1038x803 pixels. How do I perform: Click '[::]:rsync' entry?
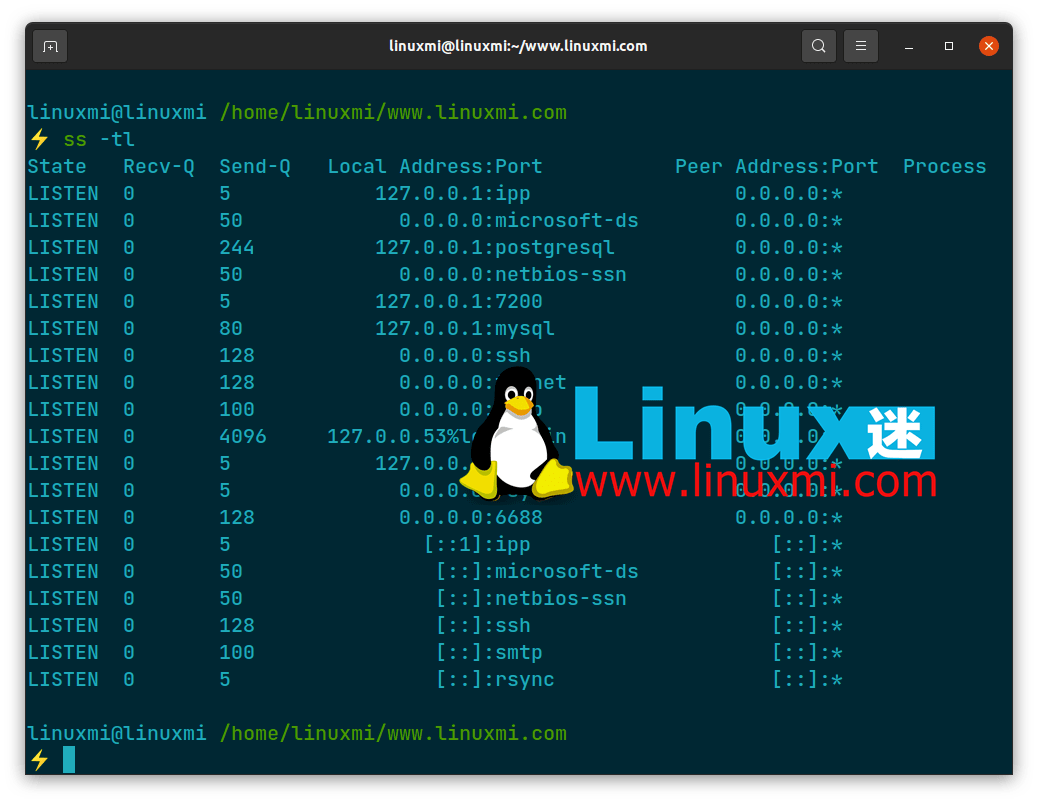coord(495,680)
